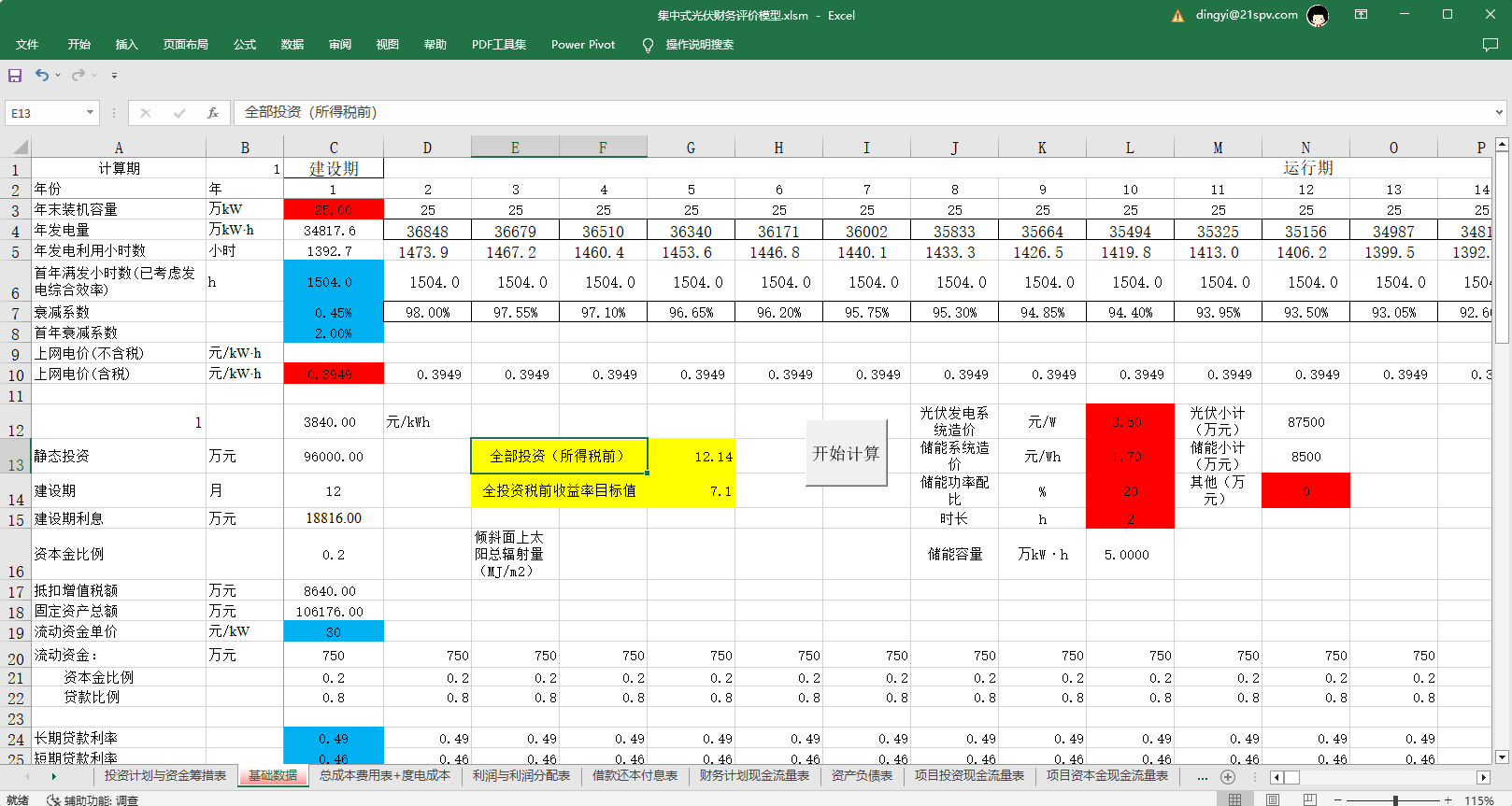Expand the Name Box dropdown
The image size is (1512, 806).
click(x=90, y=112)
